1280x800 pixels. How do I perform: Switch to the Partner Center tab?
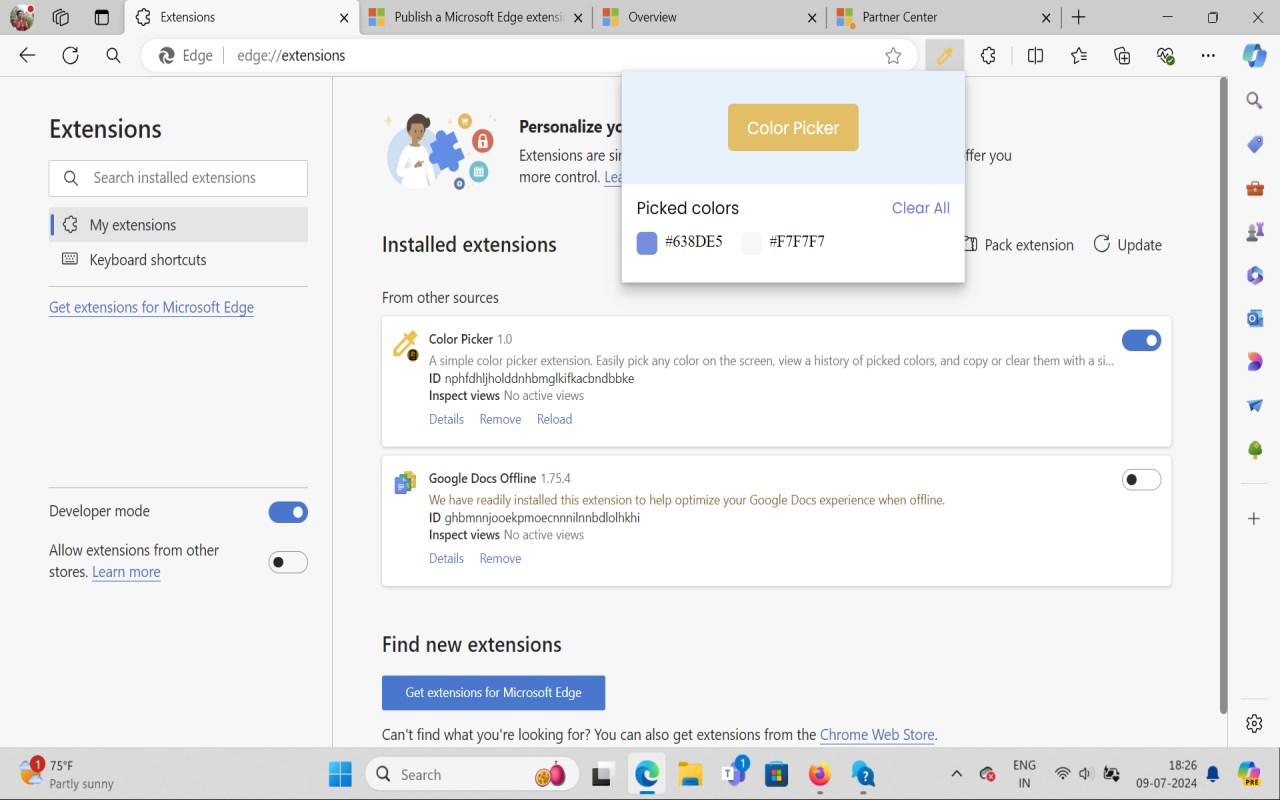pyautogui.click(x=944, y=17)
